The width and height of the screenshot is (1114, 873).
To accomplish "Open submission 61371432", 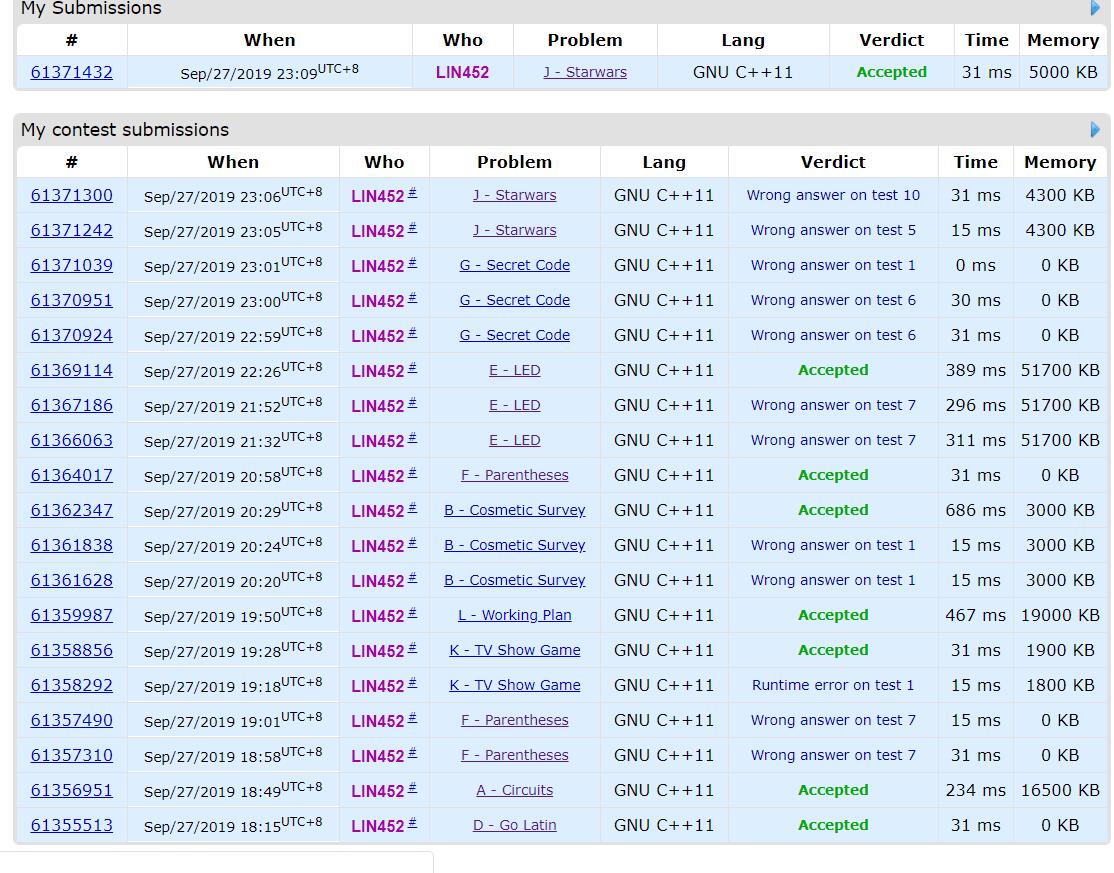I will (72, 73).
